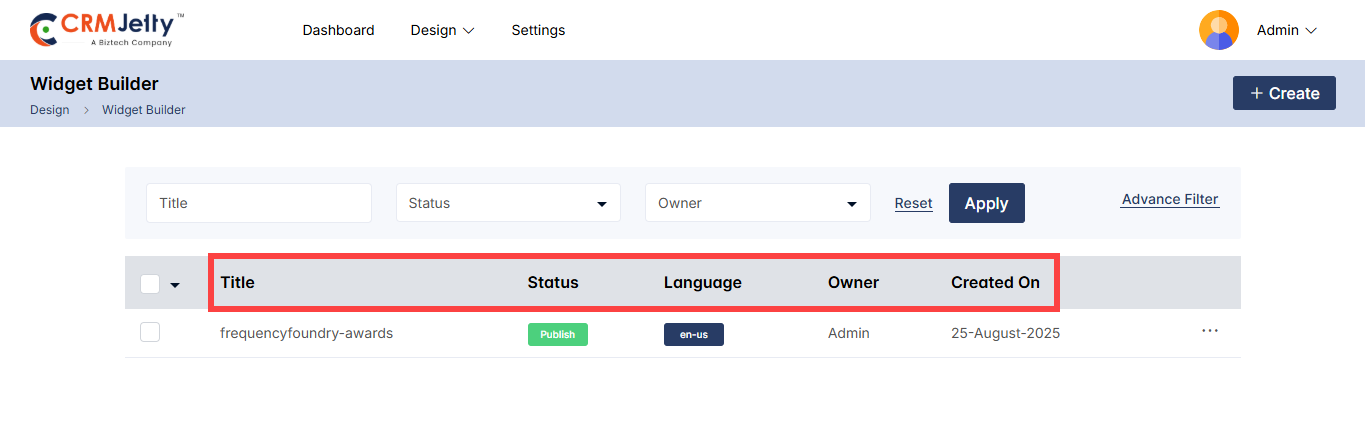Viewport: 1365px width, 429px height.
Task: Click the green Publish status badge
Action: click(x=557, y=334)
